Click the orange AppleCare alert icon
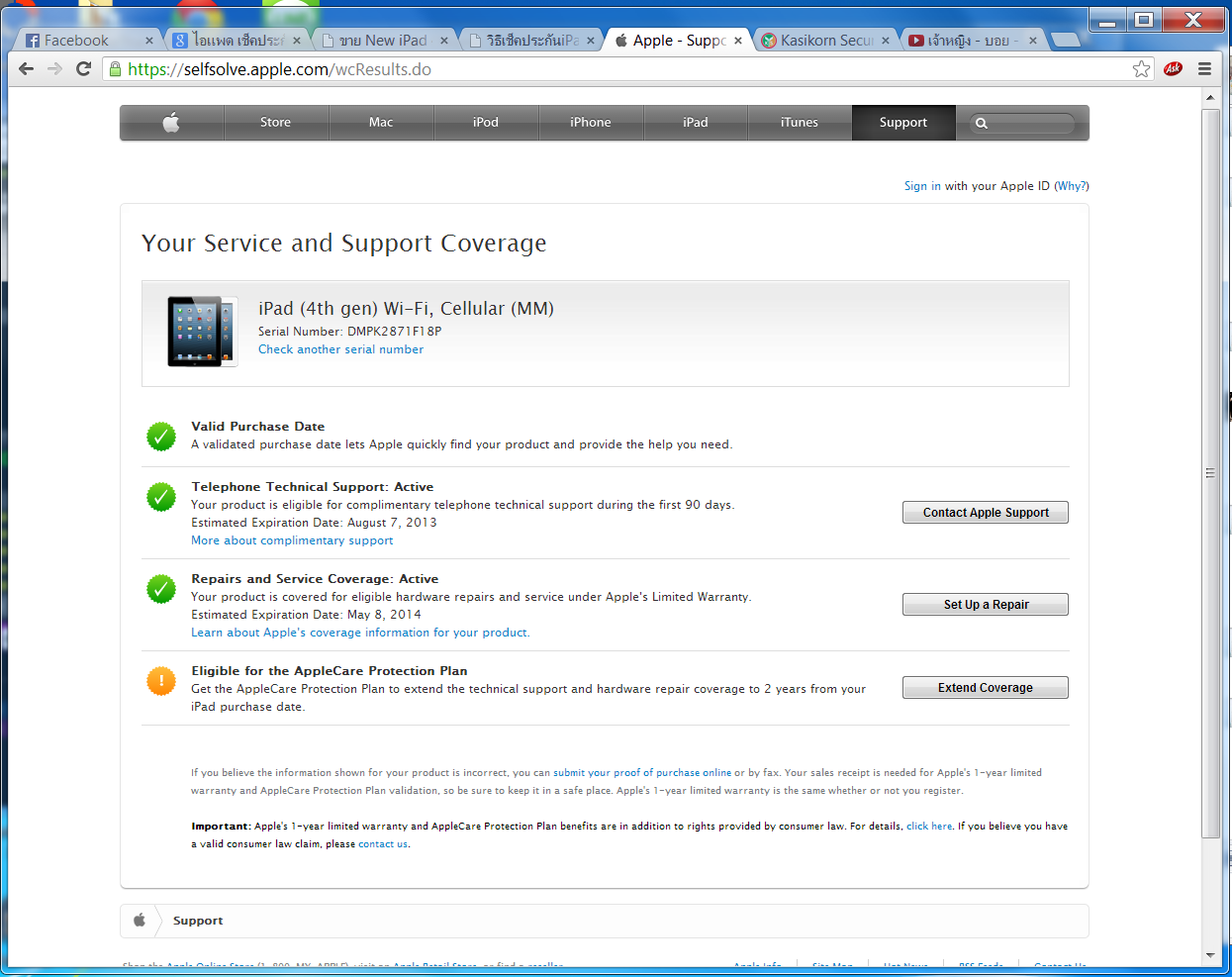1232x977 pixels. [x=161, y=681]
